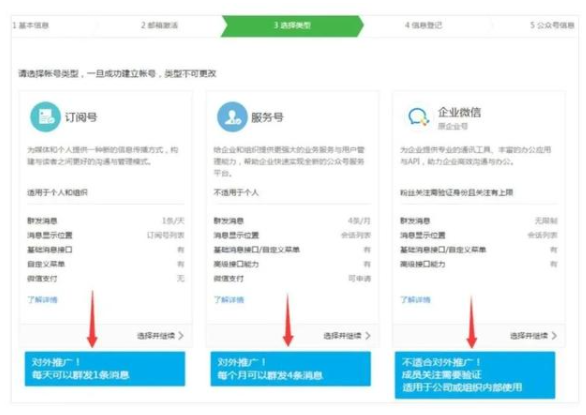Open 了解详情 link in 订阅号 card
Viewport: 586px width, 415px height.
point(42,299)
